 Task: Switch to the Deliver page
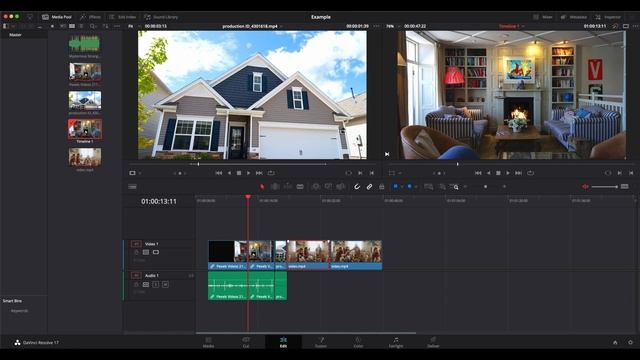coord(433,342)
